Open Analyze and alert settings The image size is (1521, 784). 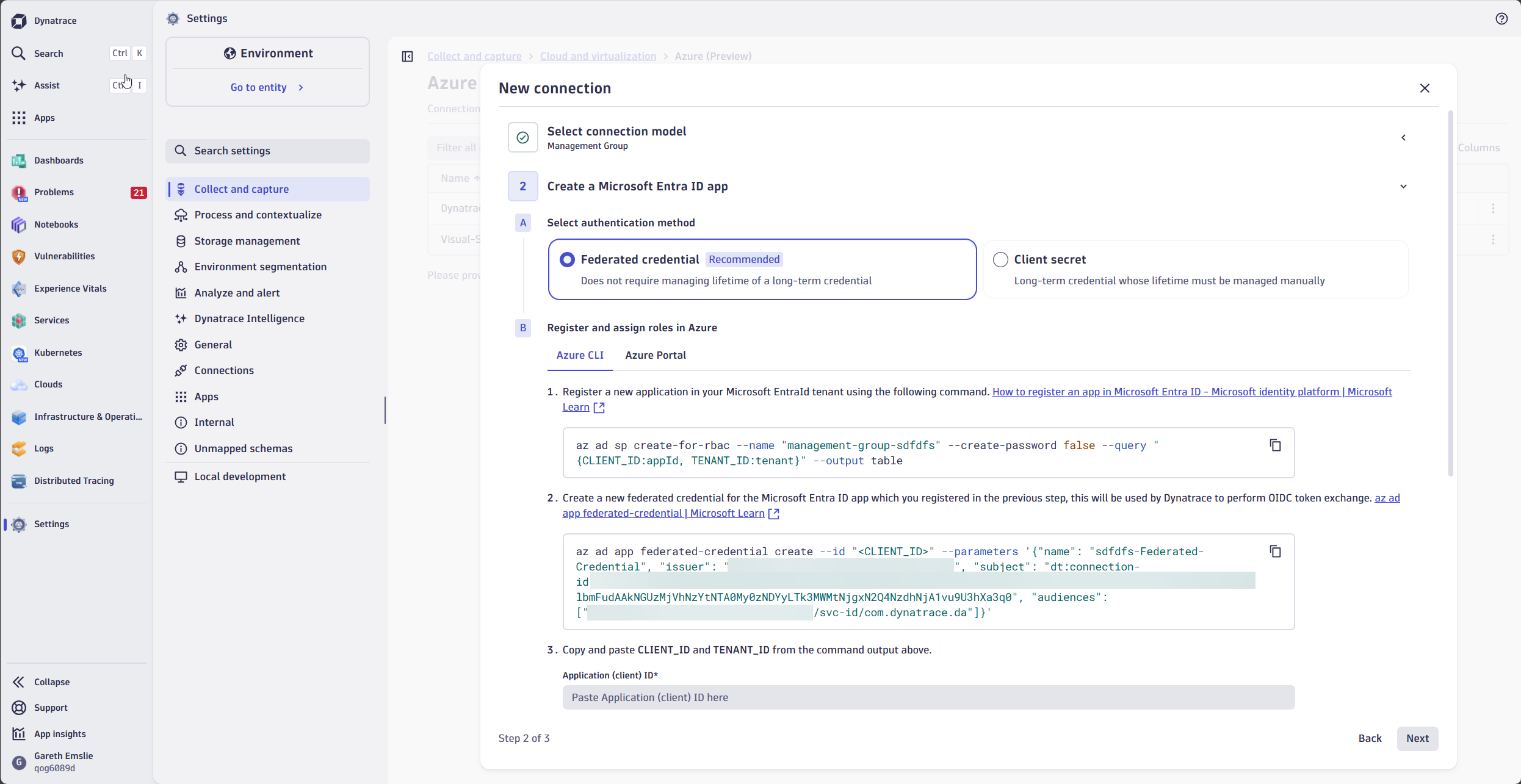tap(268, 293)
